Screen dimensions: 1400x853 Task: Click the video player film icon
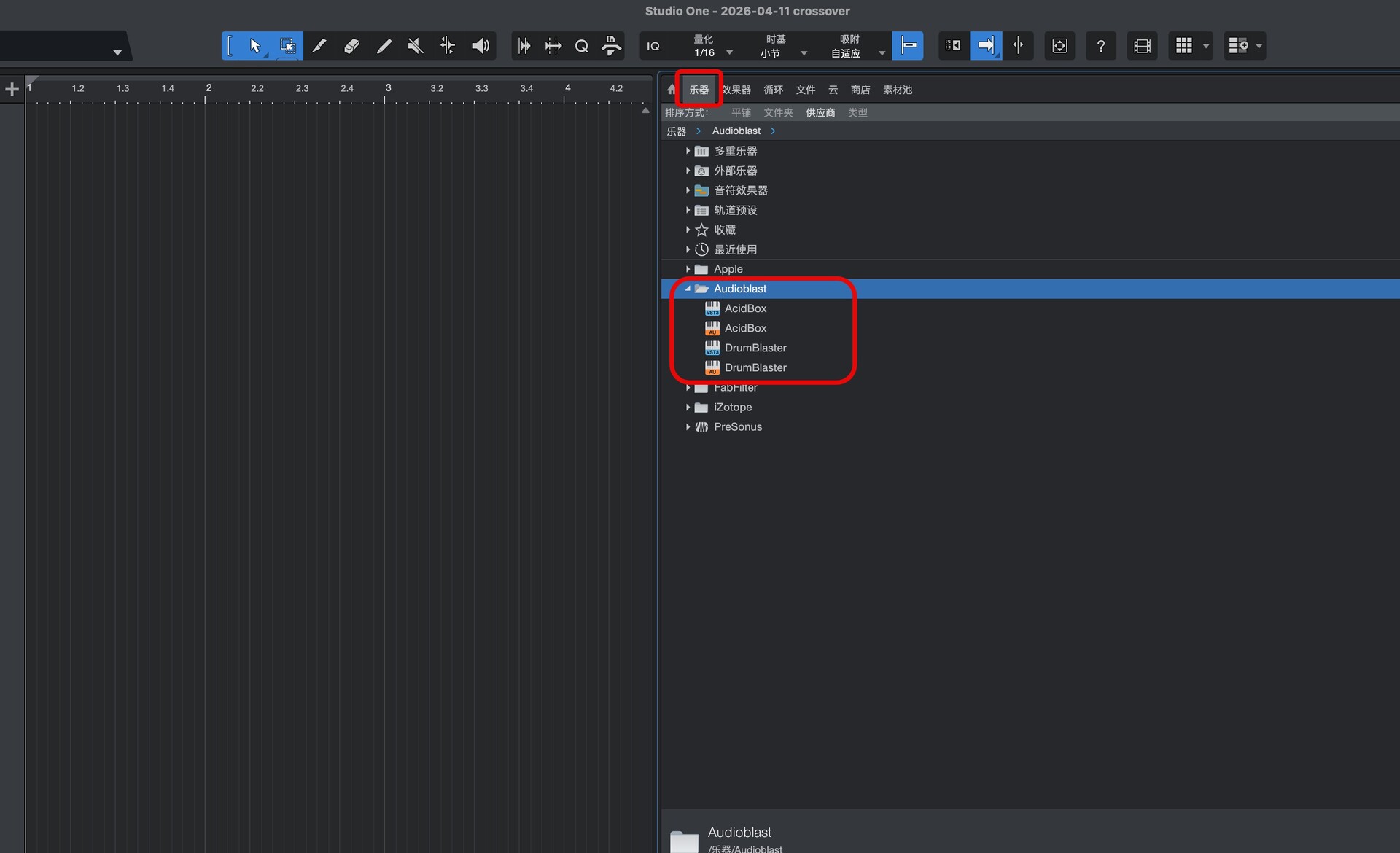pos(1142,46)
